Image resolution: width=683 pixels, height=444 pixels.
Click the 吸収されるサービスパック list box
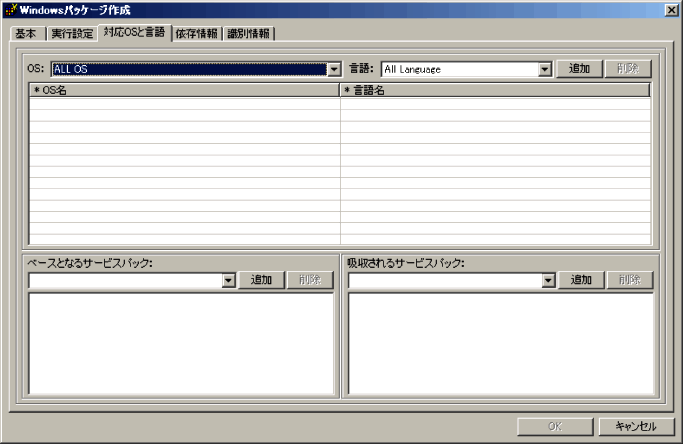coord(501,344)
